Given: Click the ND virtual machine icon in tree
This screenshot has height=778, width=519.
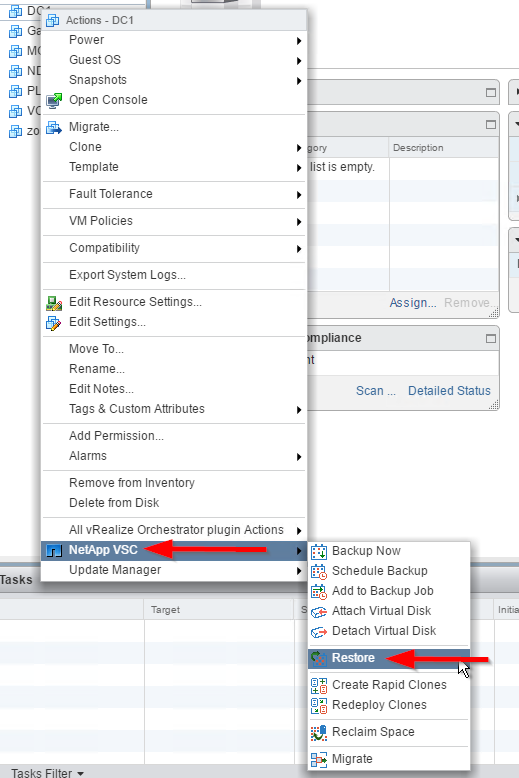Looking at the screenshot, I should [15, 71].
